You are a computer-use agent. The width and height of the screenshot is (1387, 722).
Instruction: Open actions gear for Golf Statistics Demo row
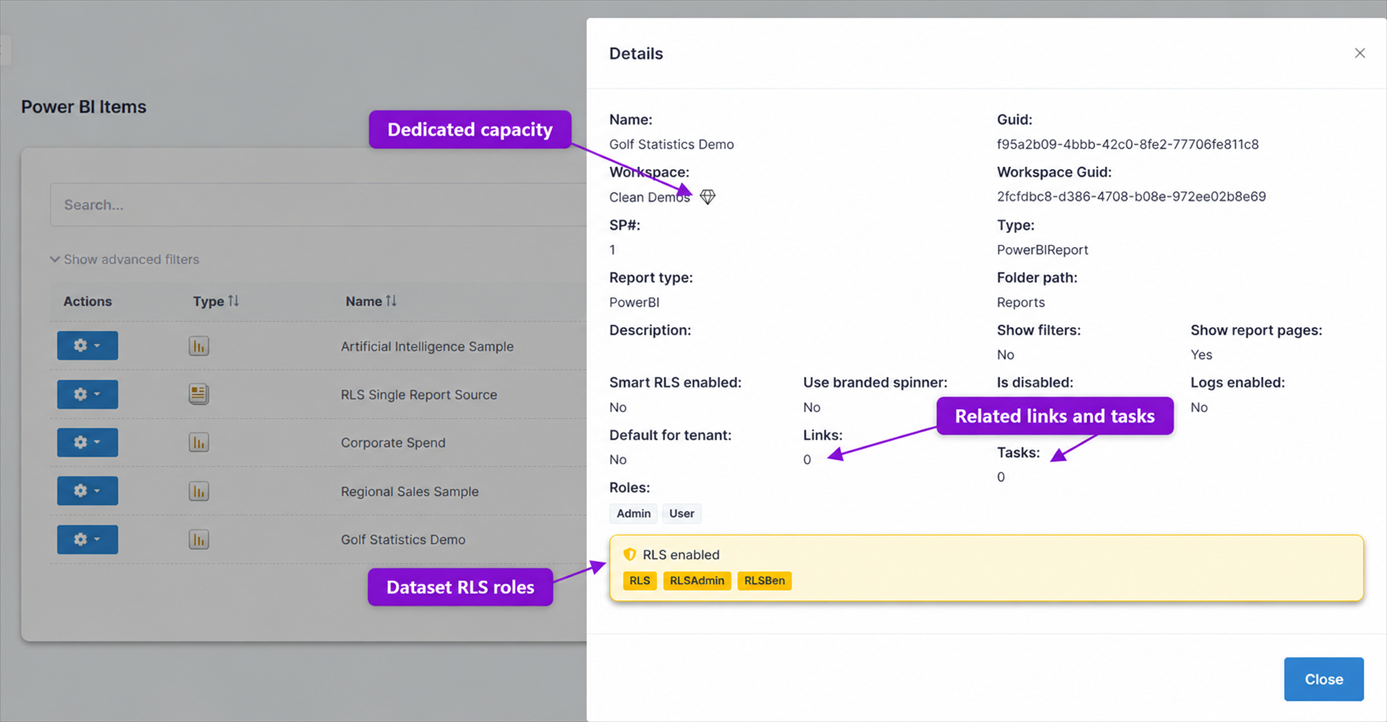(87, 539)
